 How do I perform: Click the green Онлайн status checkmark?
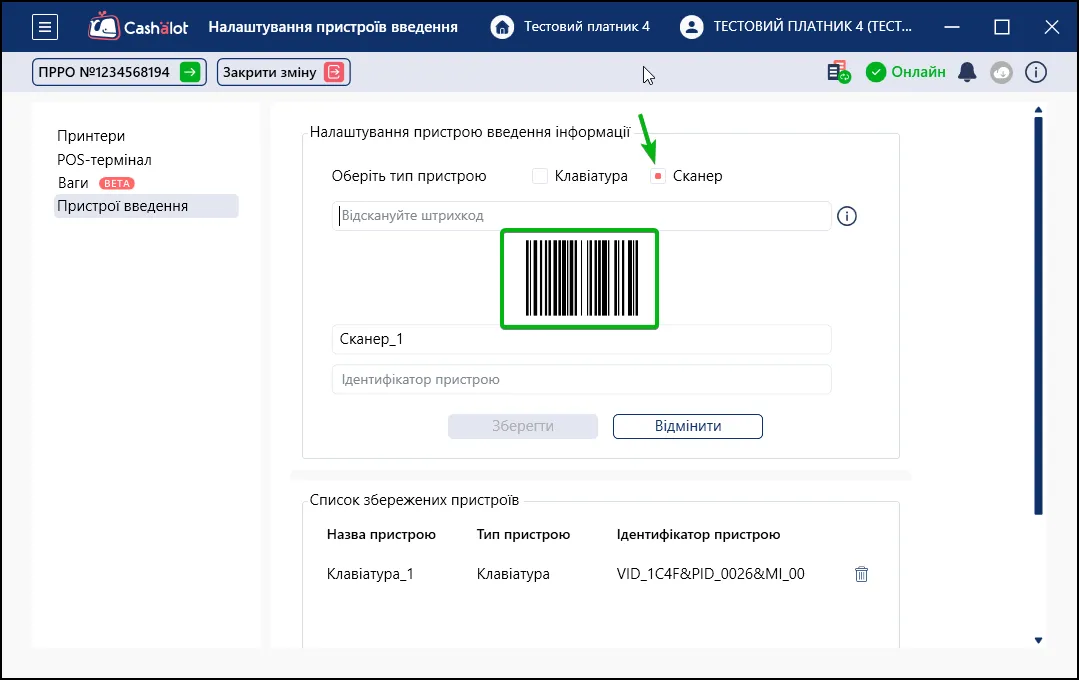876,72
